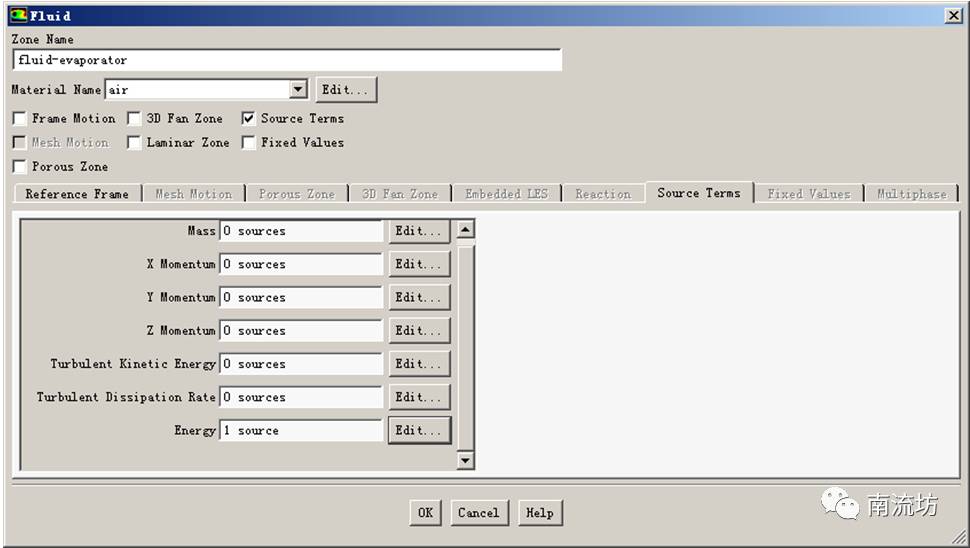970x548 pixels.
Task: Click the Turbulent Dissipation Rate sources field
Action: [x=301, y=397]
